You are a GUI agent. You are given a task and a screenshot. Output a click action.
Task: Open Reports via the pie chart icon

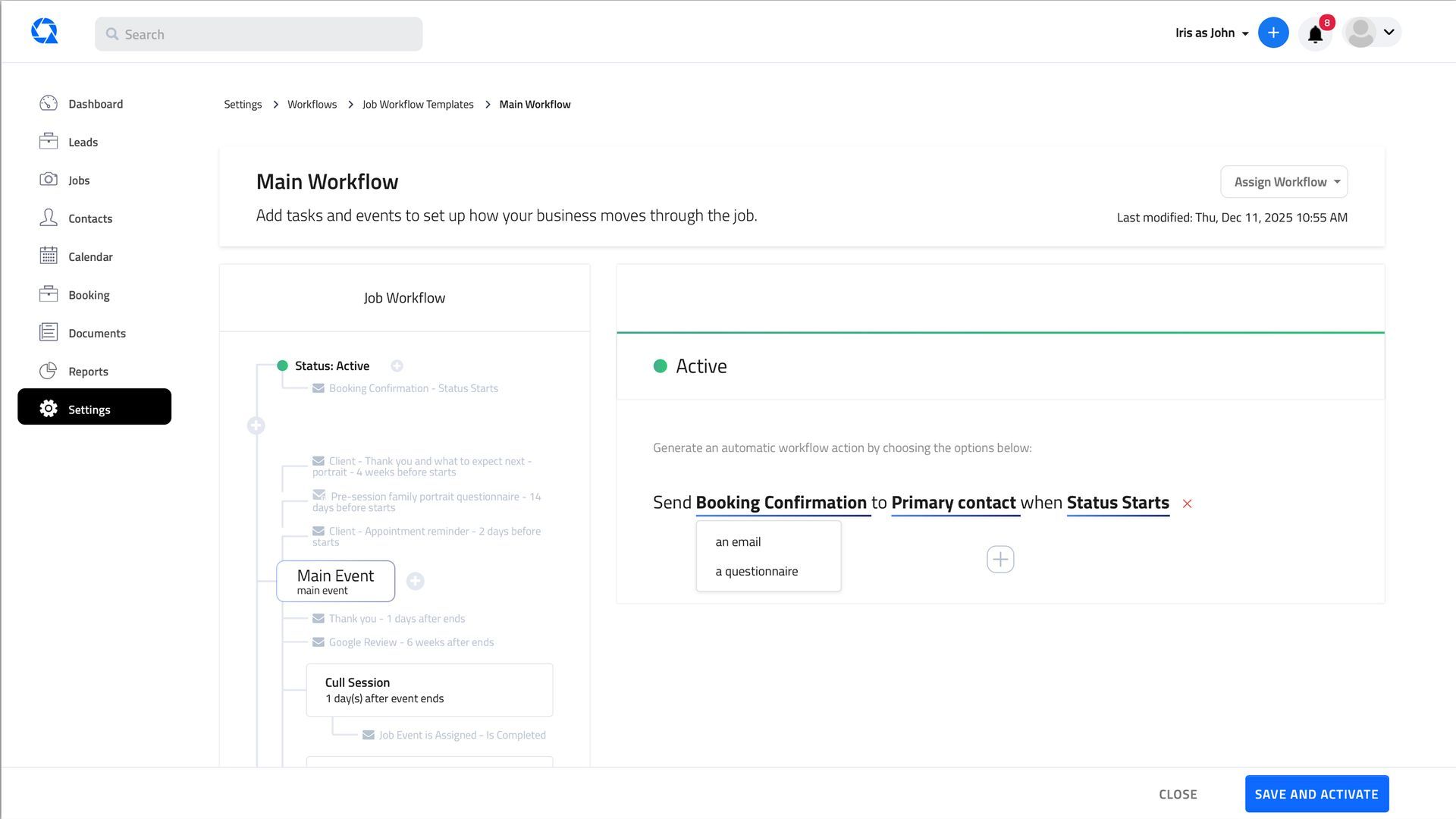(48, 371)
